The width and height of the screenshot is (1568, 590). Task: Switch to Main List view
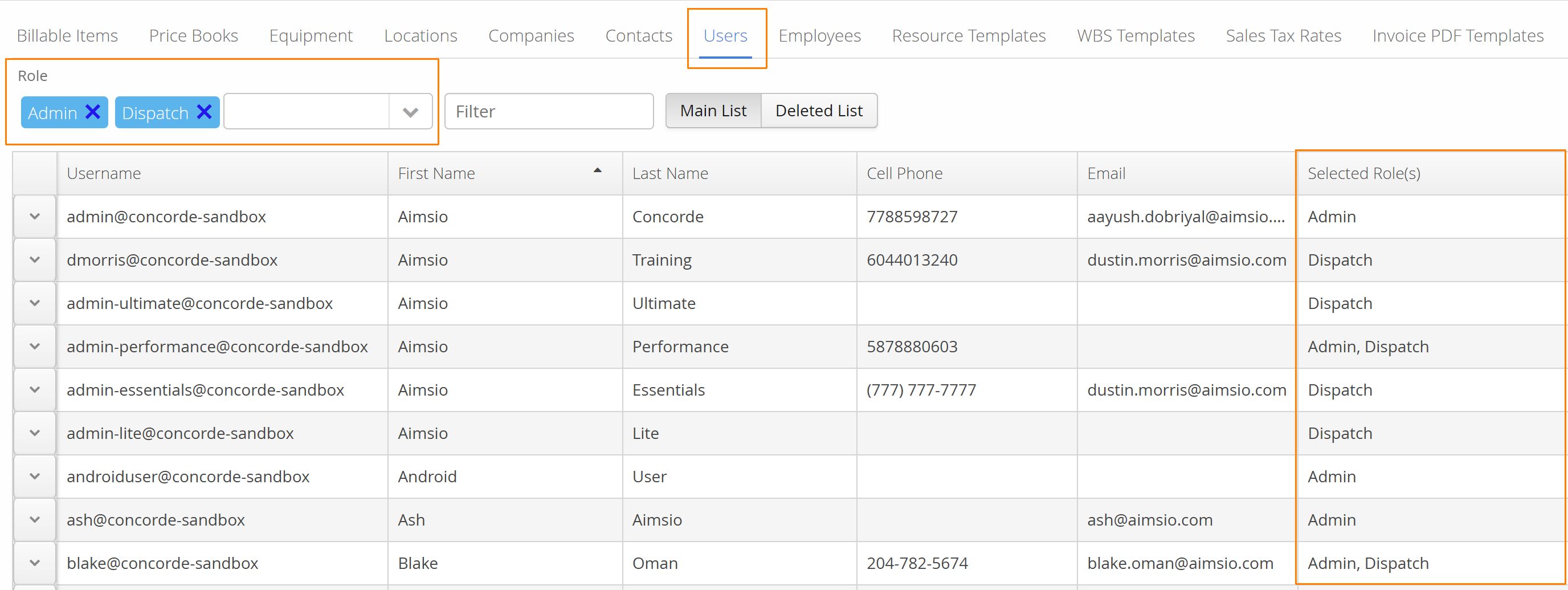(x=713, y=111)
